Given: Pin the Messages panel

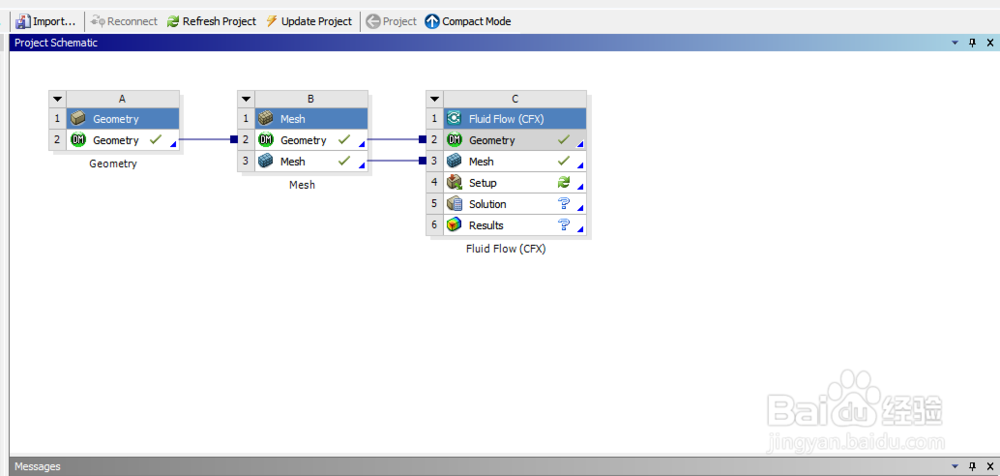Looking at the screenshot, I should 973,466.
